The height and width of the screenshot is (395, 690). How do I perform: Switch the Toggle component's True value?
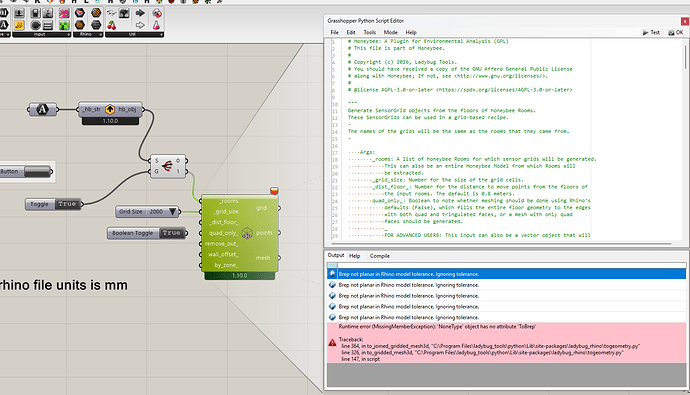point(67,204)
